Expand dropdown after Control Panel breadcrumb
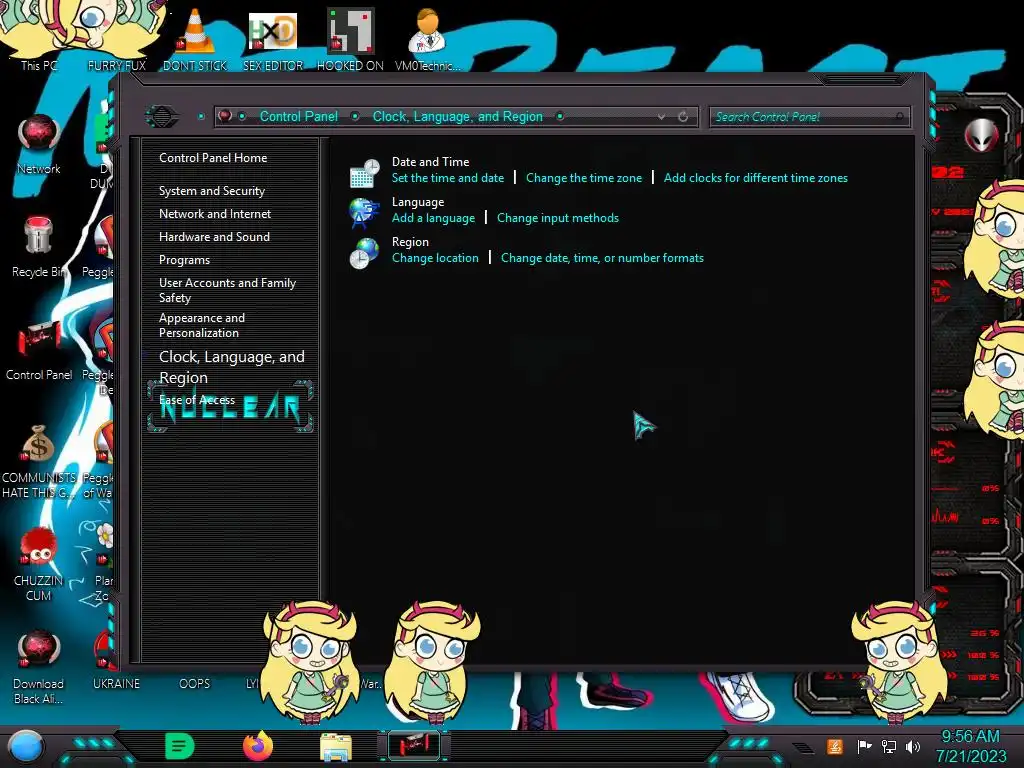 pyautogui.click(x=355, y=116)
